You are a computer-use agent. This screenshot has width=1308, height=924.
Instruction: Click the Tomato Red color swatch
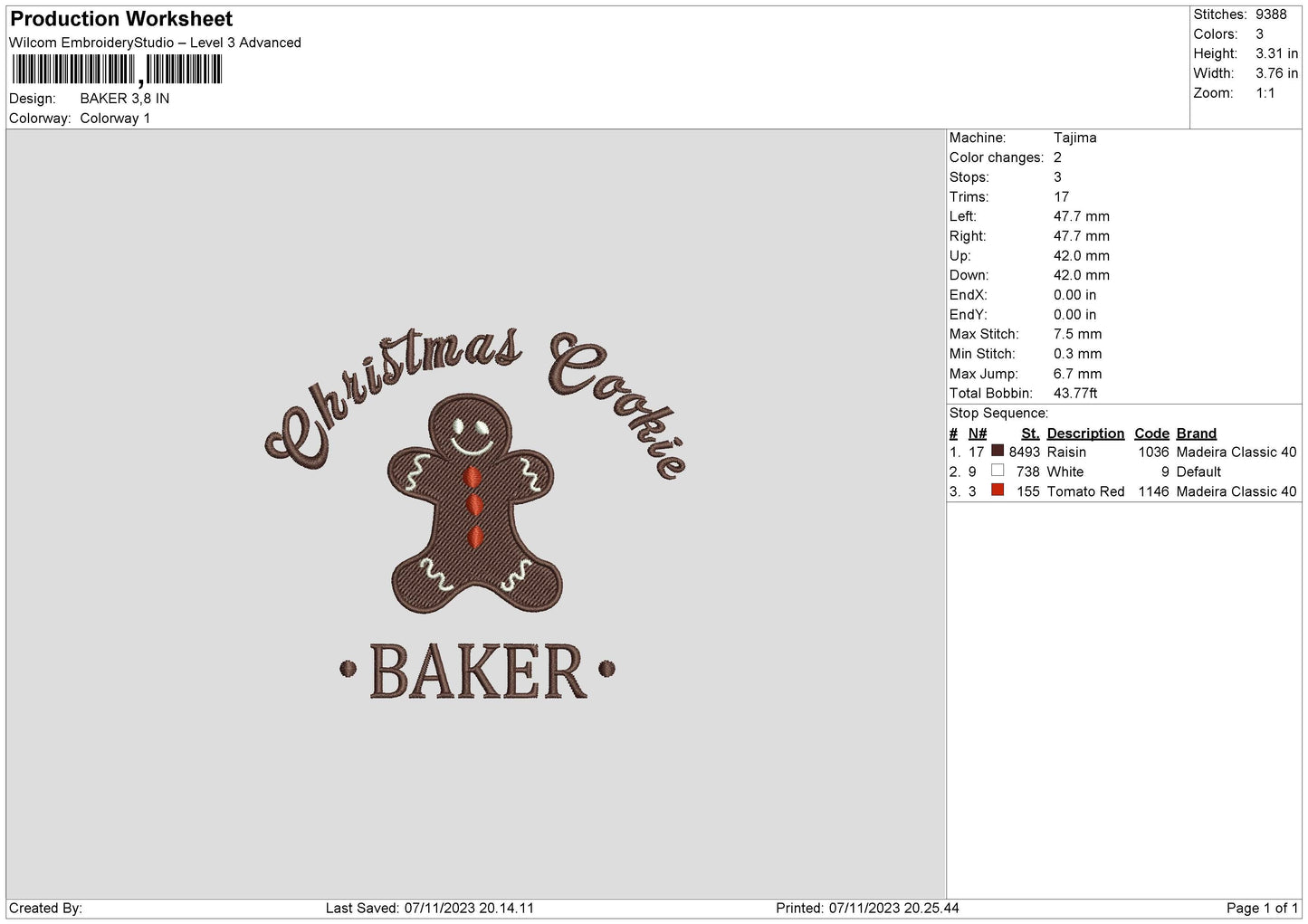998,491
